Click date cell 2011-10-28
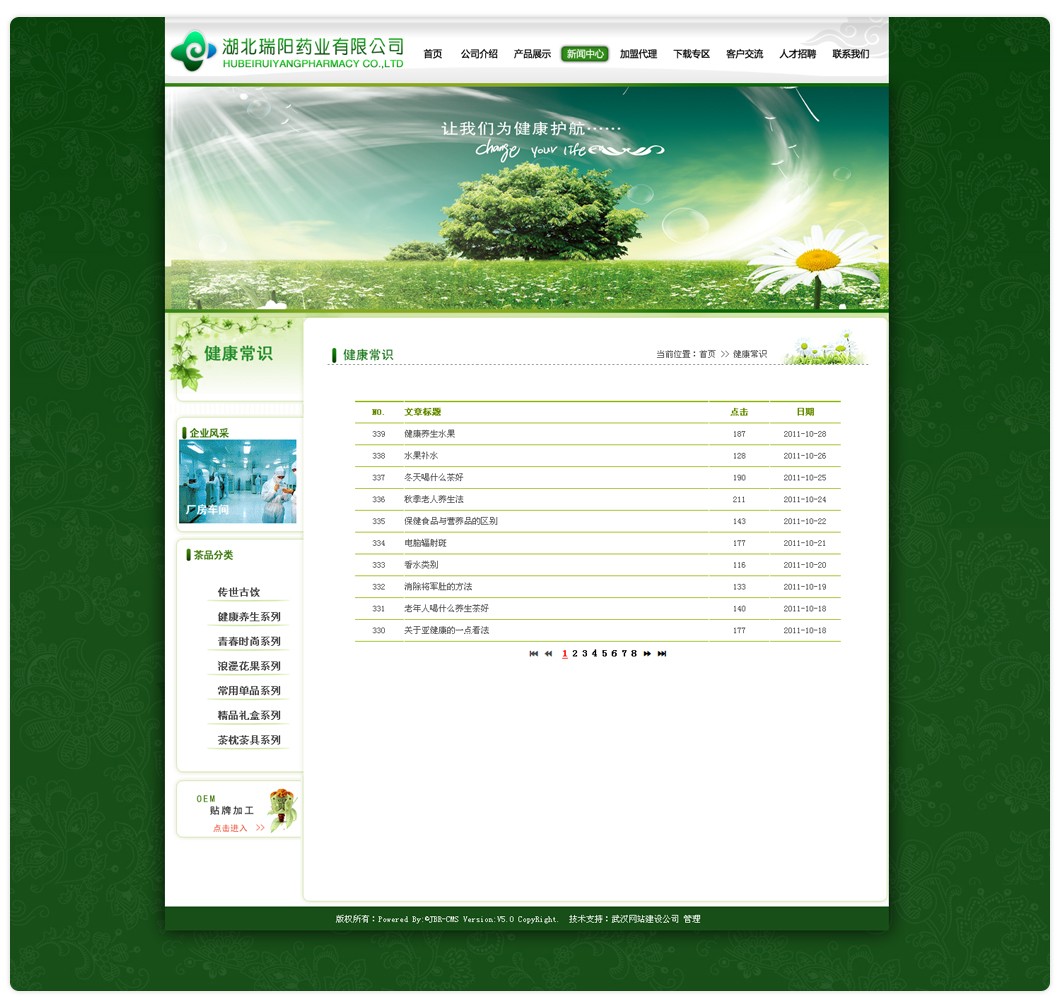 tap(804, 434)
